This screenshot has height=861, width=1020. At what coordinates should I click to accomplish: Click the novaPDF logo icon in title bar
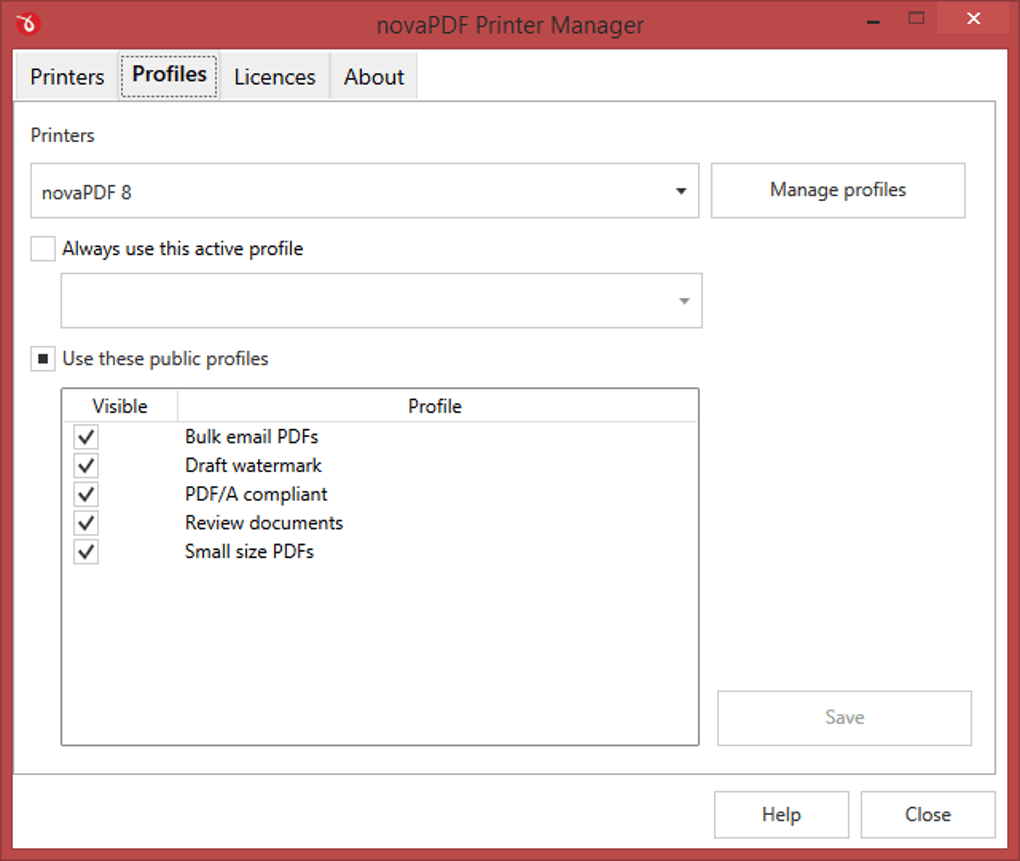28,24
